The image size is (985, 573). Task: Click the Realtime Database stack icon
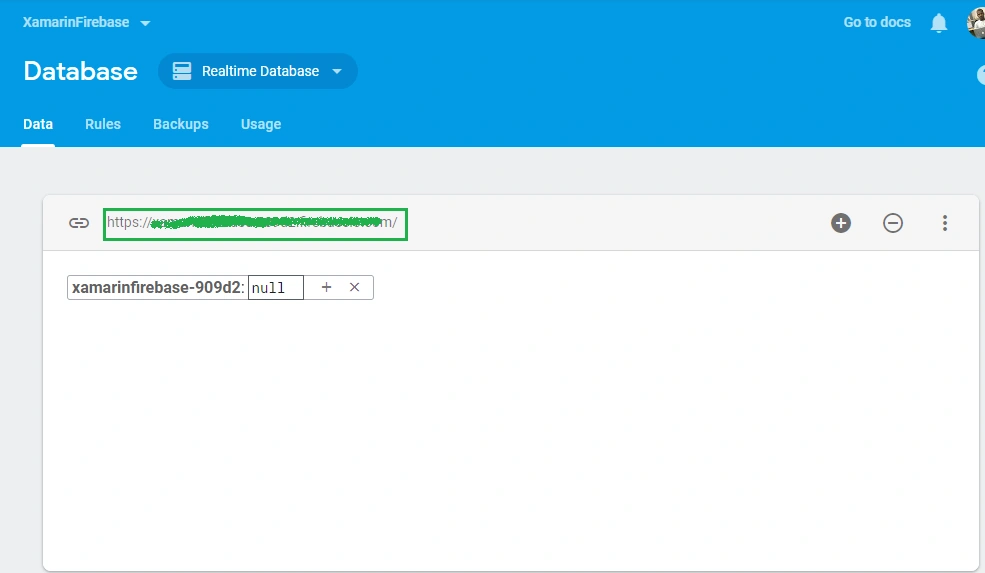click(182, 71)
